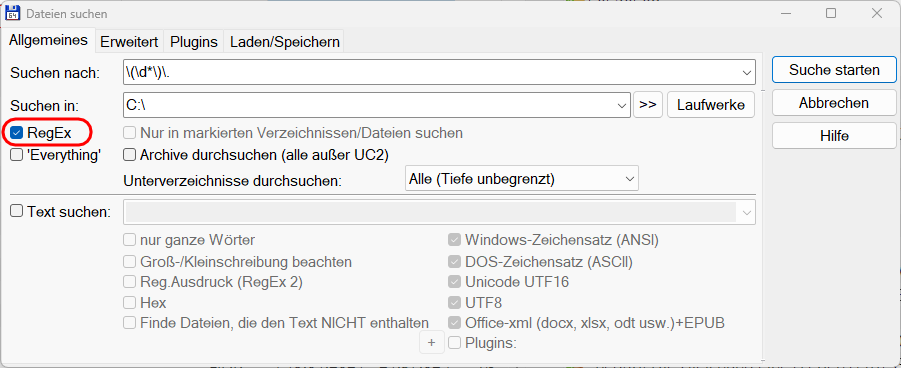Open the Suchen nach dropdown arrow
Screen dimensions: 901x368
pyautogui.click(x=746, y=72)
